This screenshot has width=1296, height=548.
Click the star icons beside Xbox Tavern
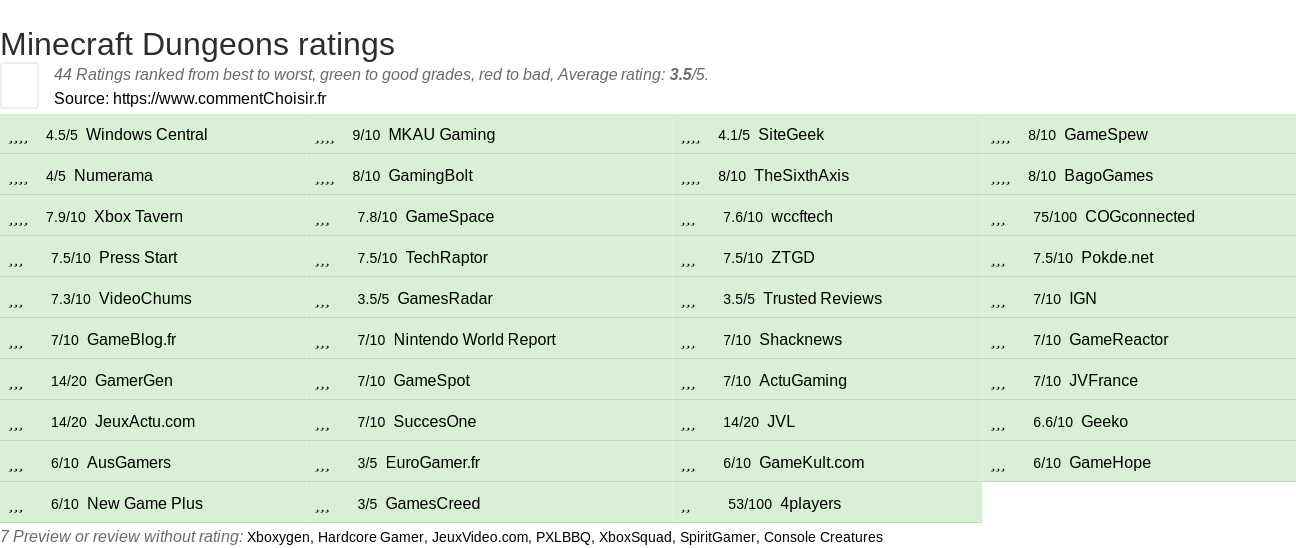pyautogui.click(x=18, y=218)
